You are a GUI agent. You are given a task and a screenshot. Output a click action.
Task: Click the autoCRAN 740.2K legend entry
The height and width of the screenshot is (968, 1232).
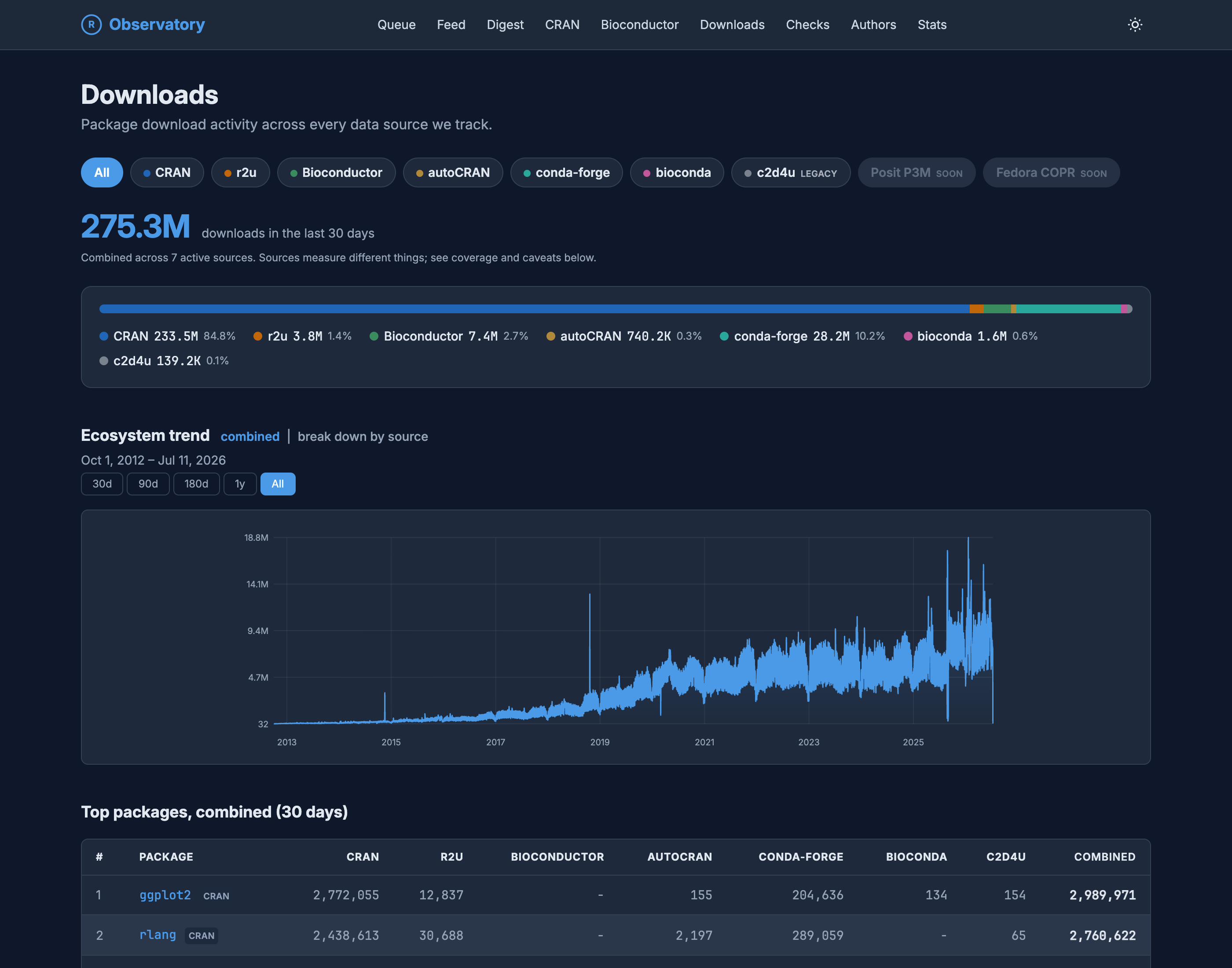623,336
